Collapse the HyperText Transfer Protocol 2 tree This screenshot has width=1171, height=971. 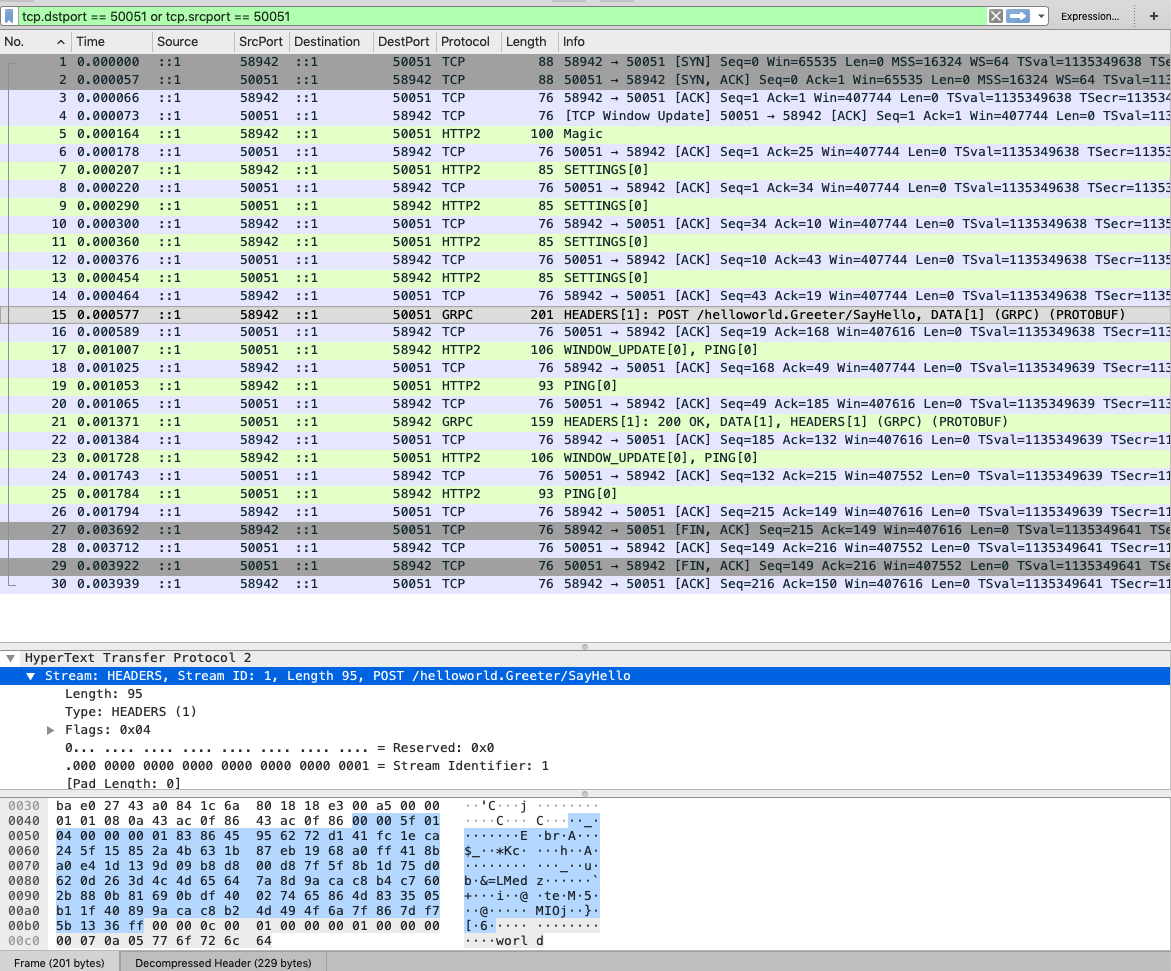pos(11,658)
